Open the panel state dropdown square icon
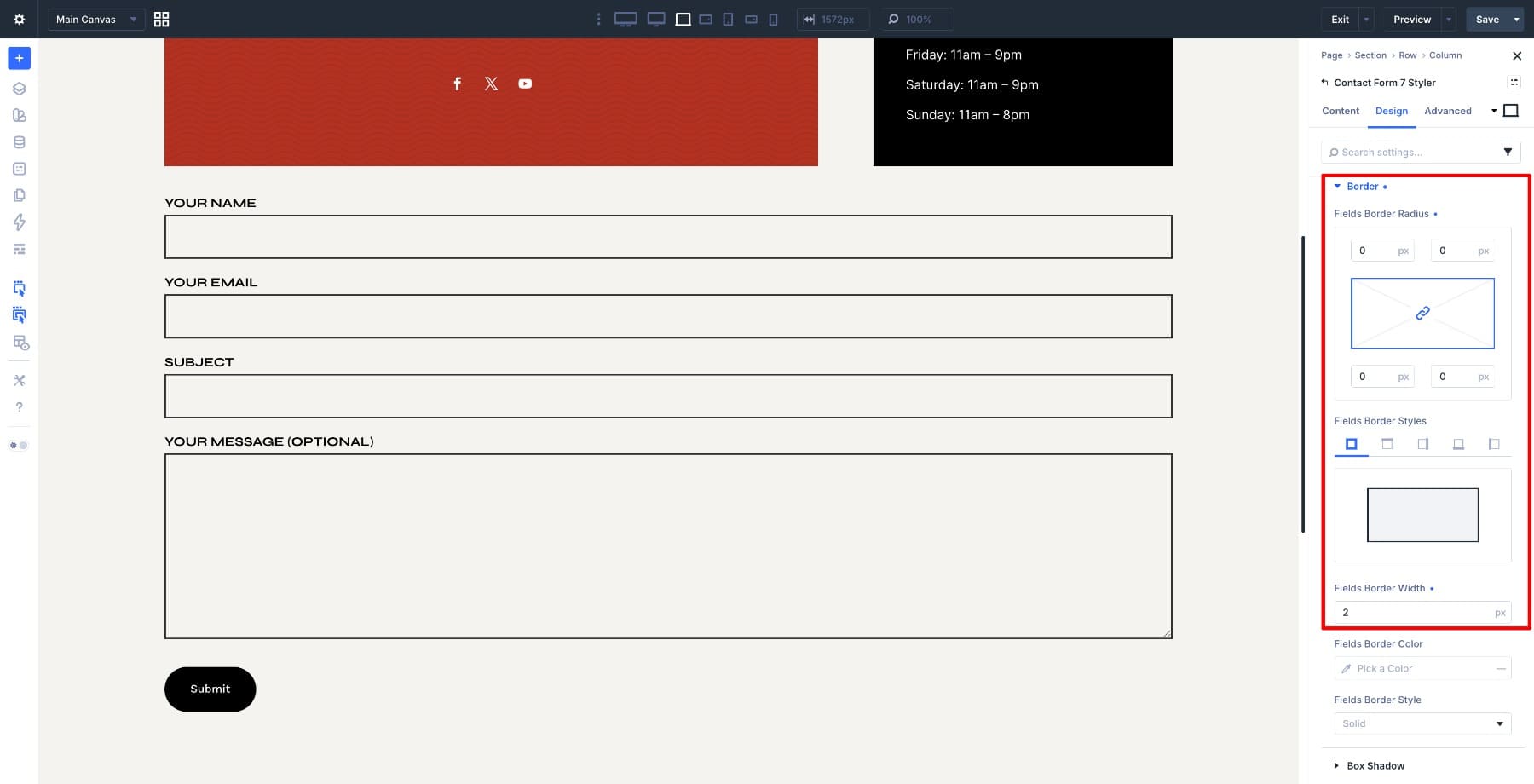1534x784 pixels. [x=1511, y=111]
